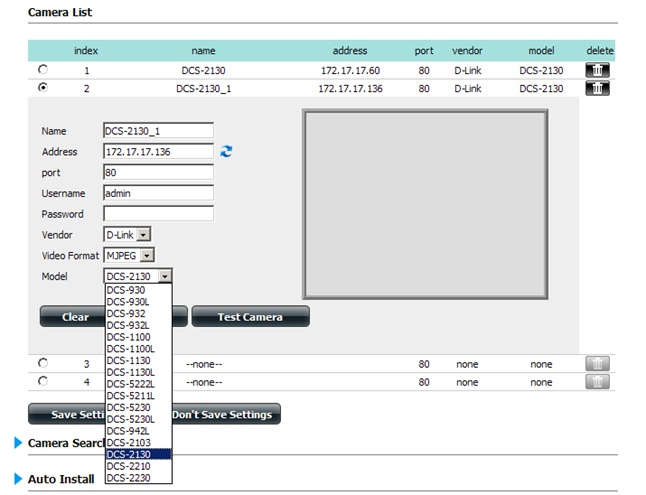Click '--none--' name in row 4

point(204,382)
